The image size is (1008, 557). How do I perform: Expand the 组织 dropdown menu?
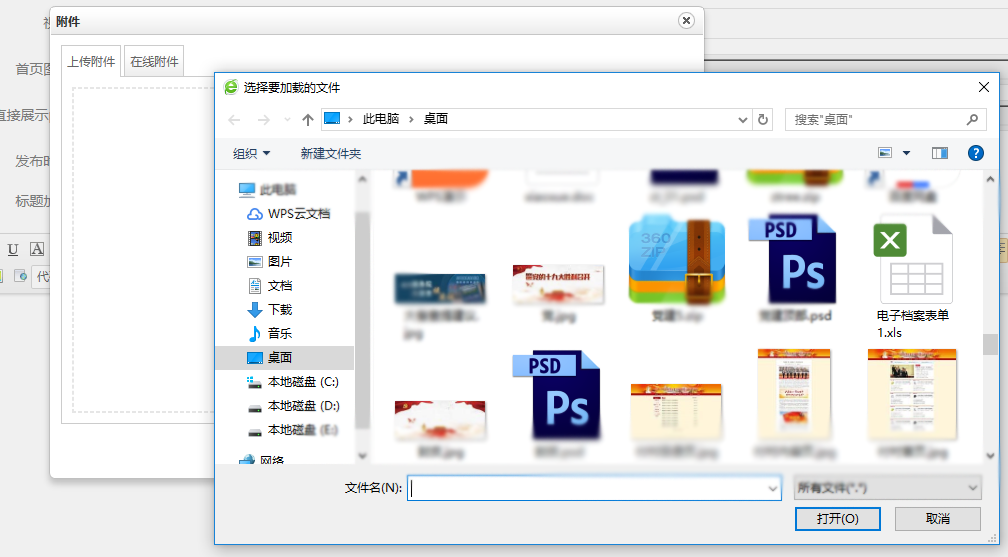coord(252,153)
